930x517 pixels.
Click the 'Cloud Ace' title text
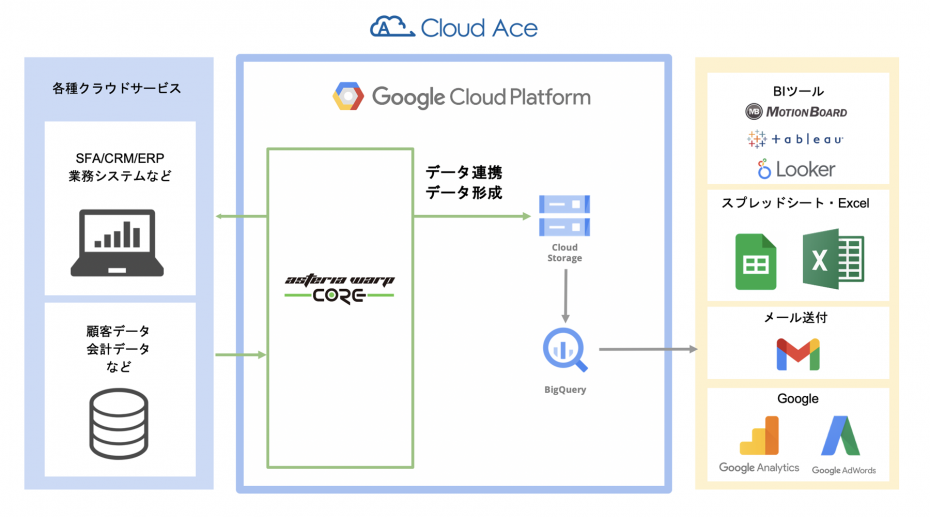click(x=479, y=28)
